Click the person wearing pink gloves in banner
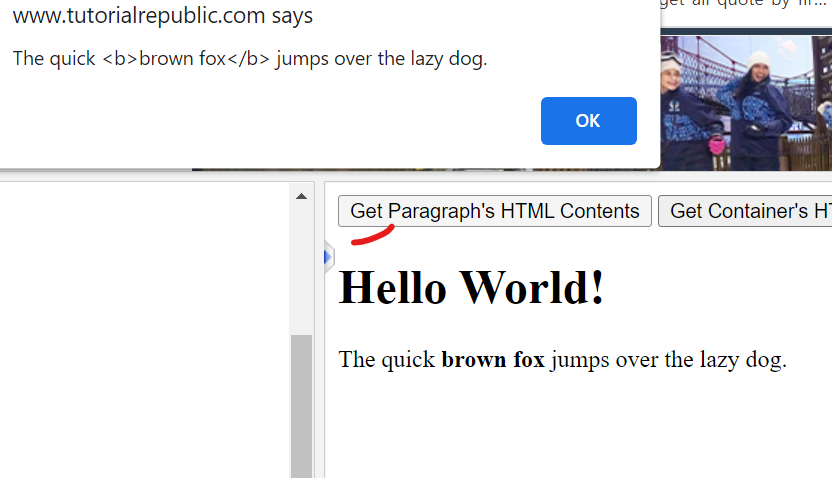The height and width of the screenshot is (478, 832). tap(700, 110)
